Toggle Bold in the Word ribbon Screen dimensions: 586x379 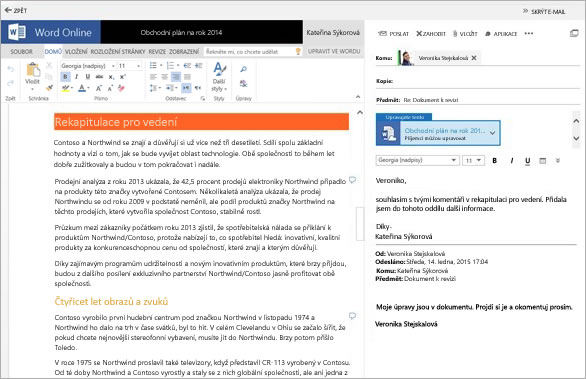coord(65,77)
